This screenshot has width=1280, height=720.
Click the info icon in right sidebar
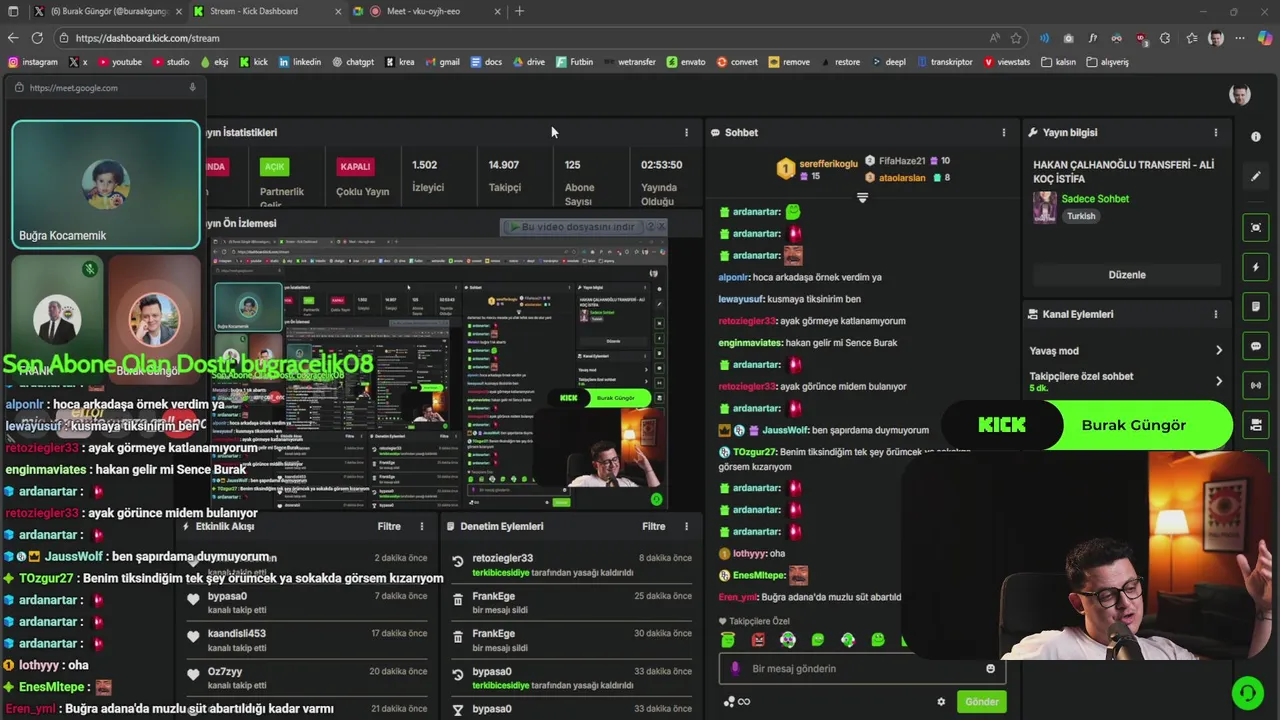pos(1256,136)
